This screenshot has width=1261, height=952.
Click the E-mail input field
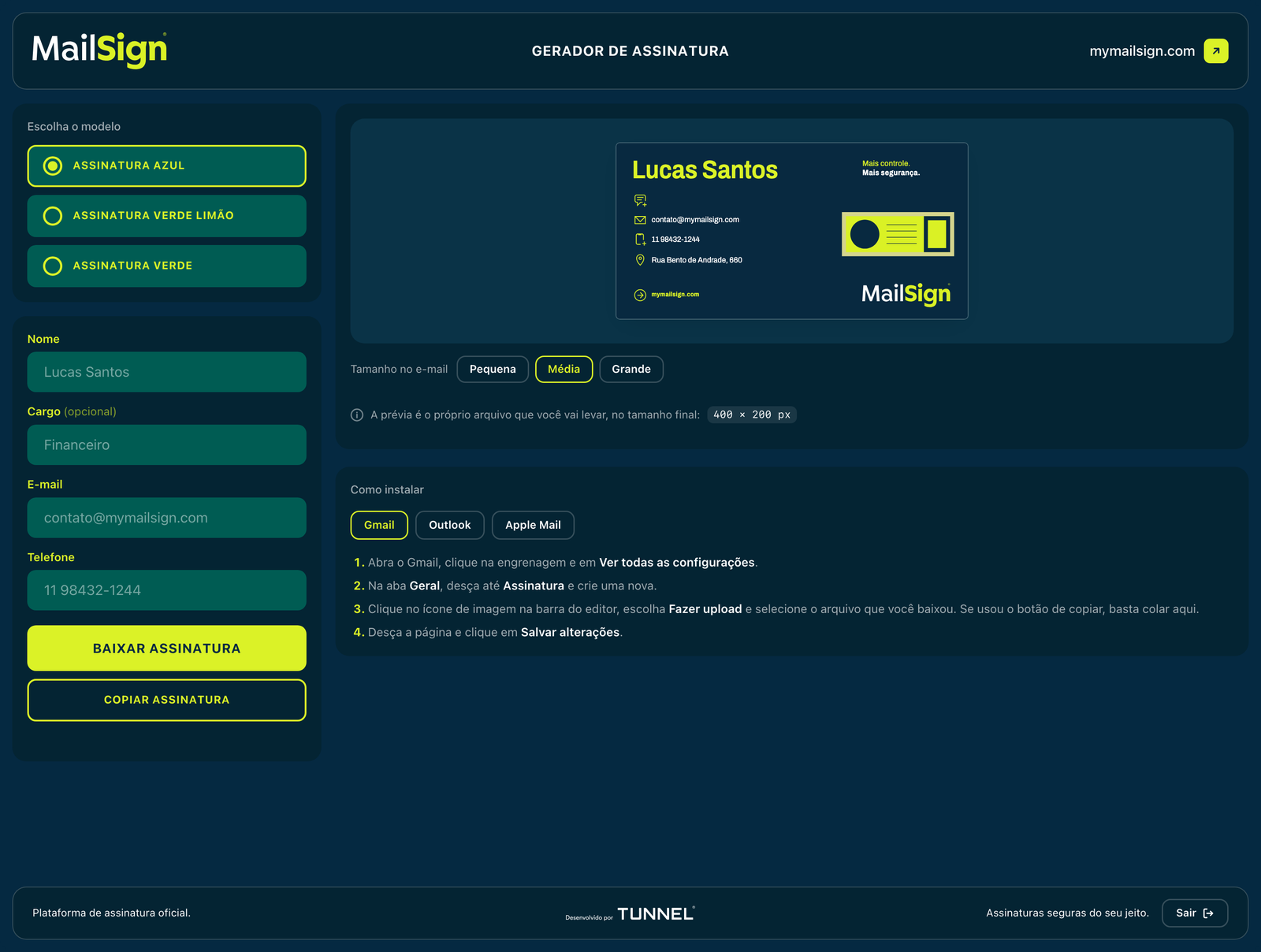[x=166, y=518]
